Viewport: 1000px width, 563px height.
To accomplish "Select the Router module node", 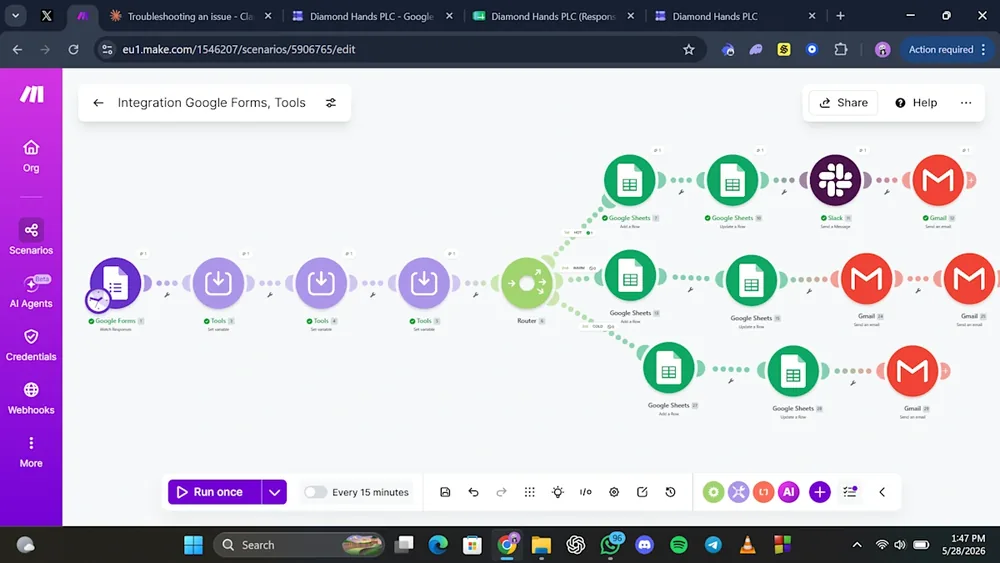I will tap(527, 283).
